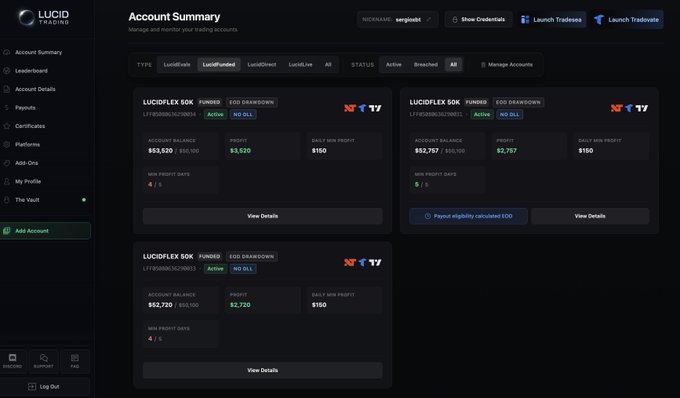
Task: Open Tradovate icon on the $52,757 account card
Action: click(629, 108)
